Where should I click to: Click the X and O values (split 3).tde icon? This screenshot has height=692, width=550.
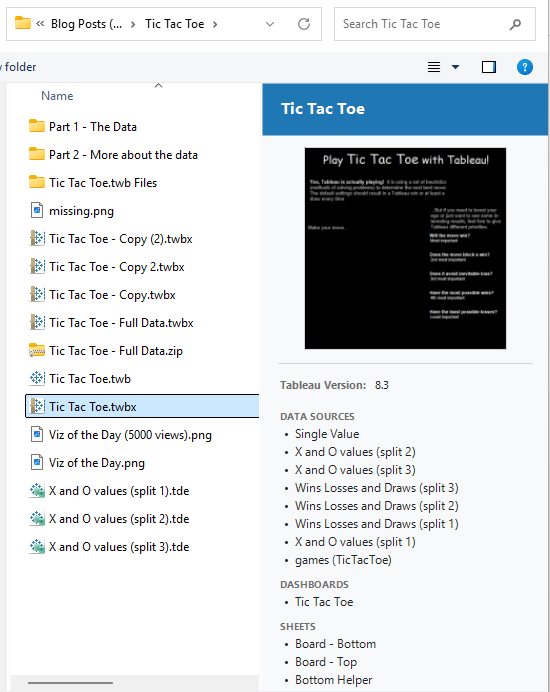tap(37, 547)
